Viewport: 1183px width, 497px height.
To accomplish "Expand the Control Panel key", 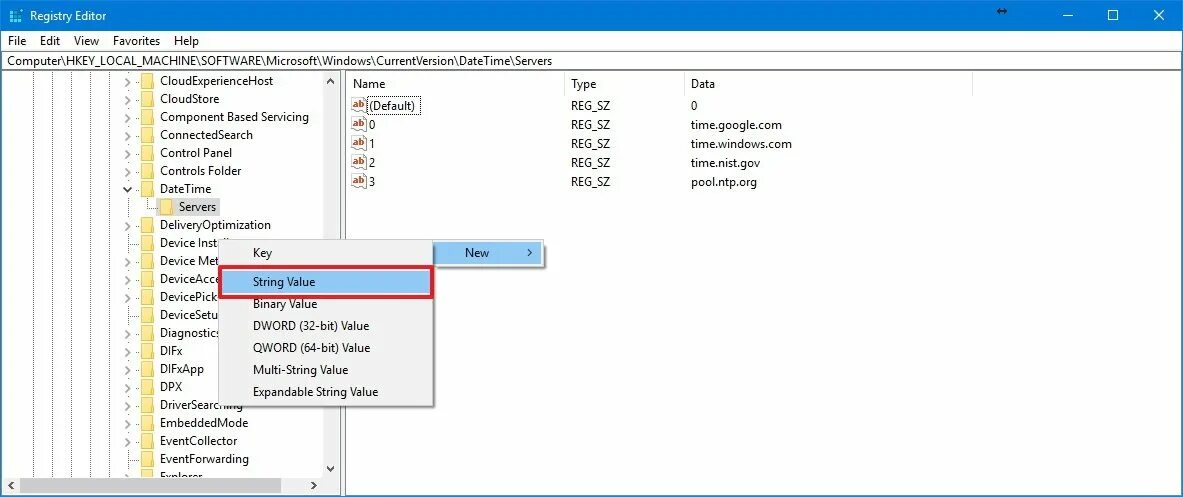I will (128, 152).
